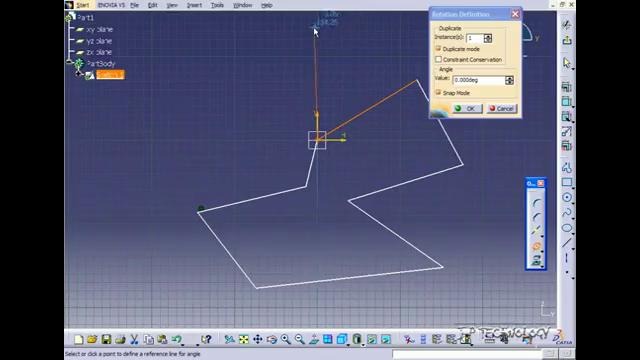This screenshot has height=360, width=640.
Task: Click the Select arrow cursor tool
Action: [x=567, y=62]
